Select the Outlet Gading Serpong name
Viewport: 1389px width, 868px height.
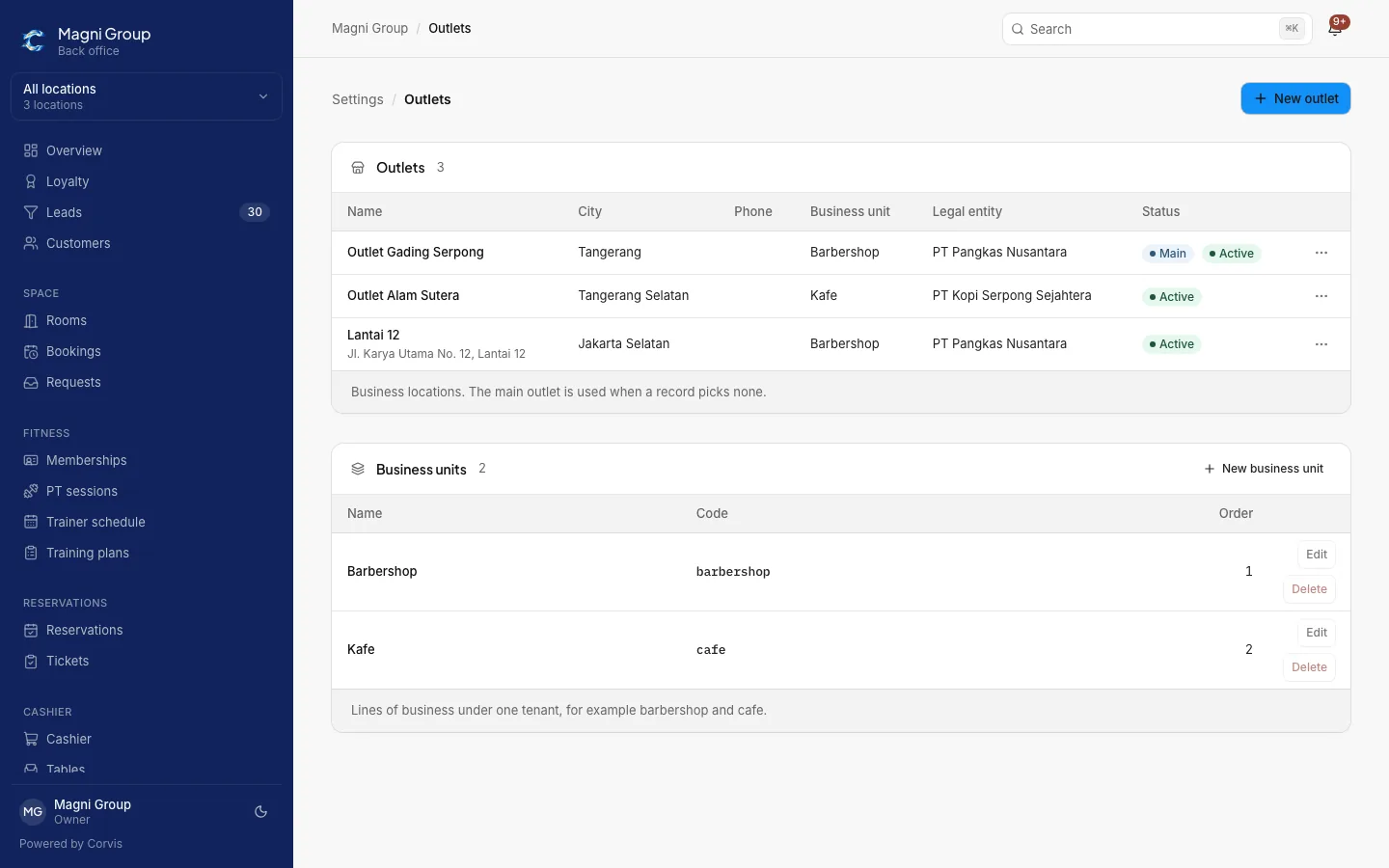[x=416, y=253]
